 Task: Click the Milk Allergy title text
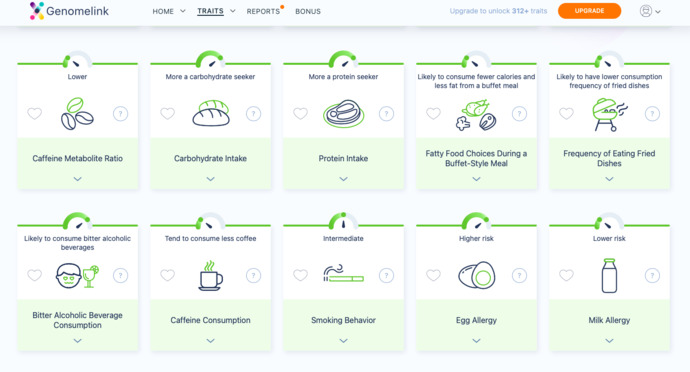point(609,320)
